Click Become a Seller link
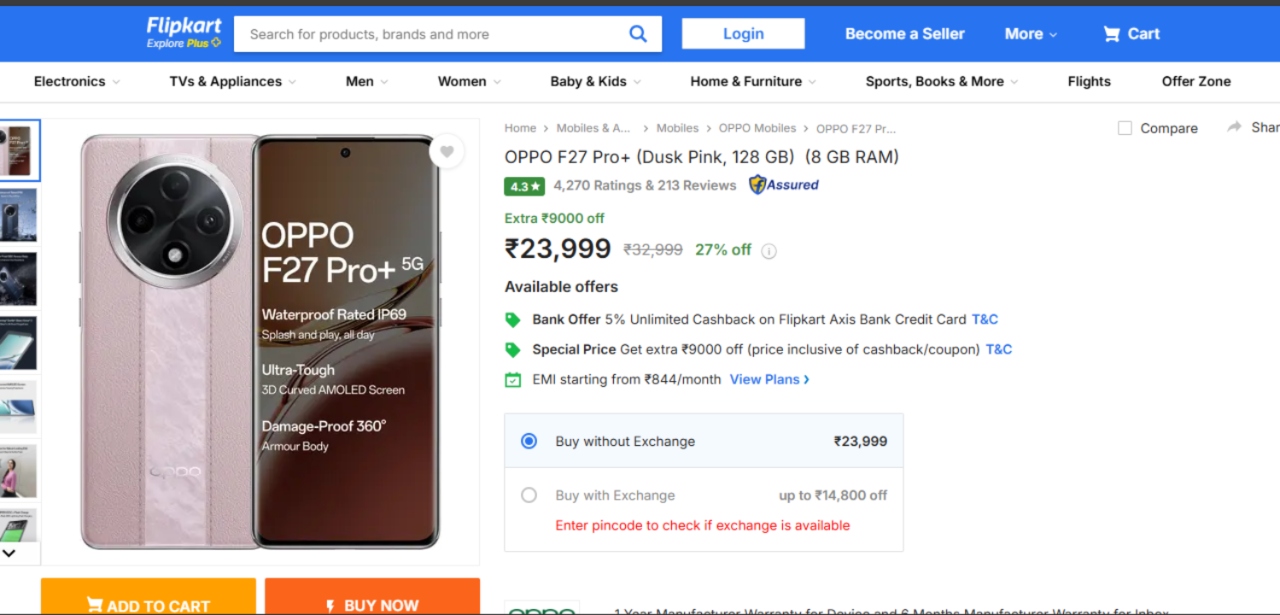The height and width of the screenshot is (615, 1280). (905, 34)
